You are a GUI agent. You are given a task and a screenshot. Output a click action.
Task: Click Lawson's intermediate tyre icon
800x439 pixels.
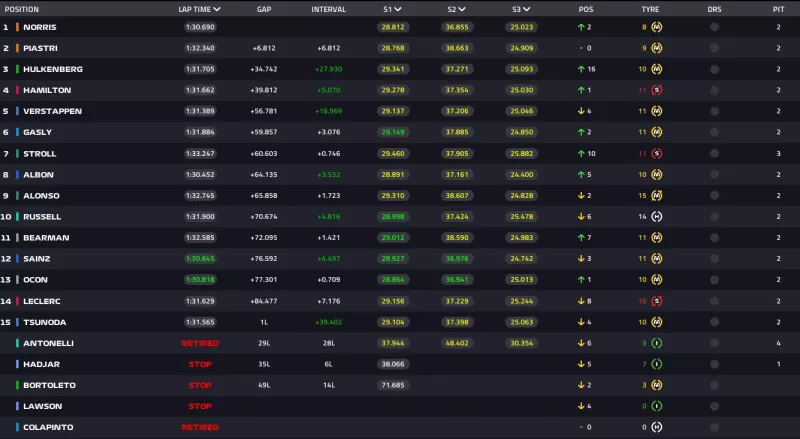[657, 406]
